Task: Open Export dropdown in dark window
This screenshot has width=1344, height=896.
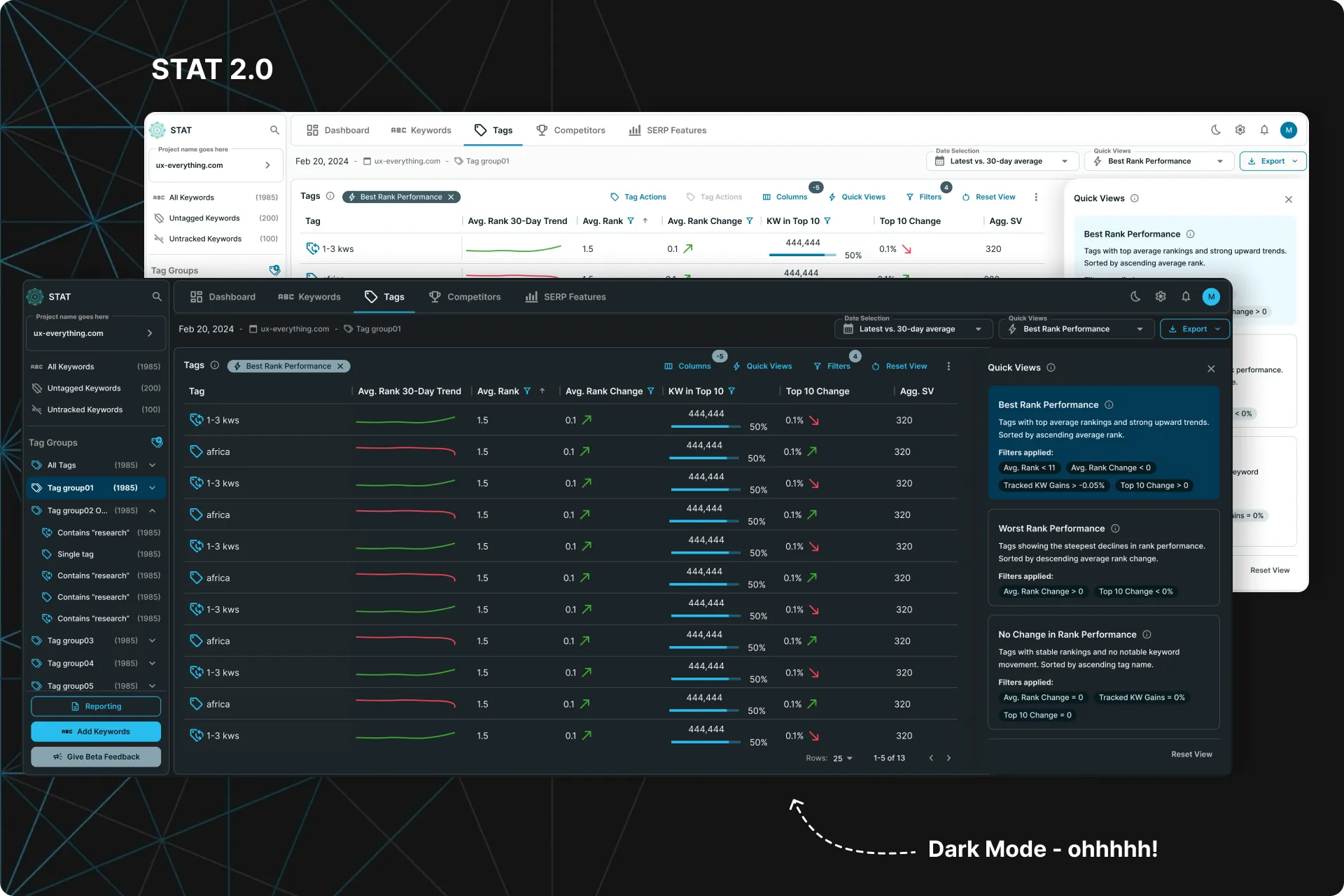Action: pyautogui.click(x=1194, y=329)
